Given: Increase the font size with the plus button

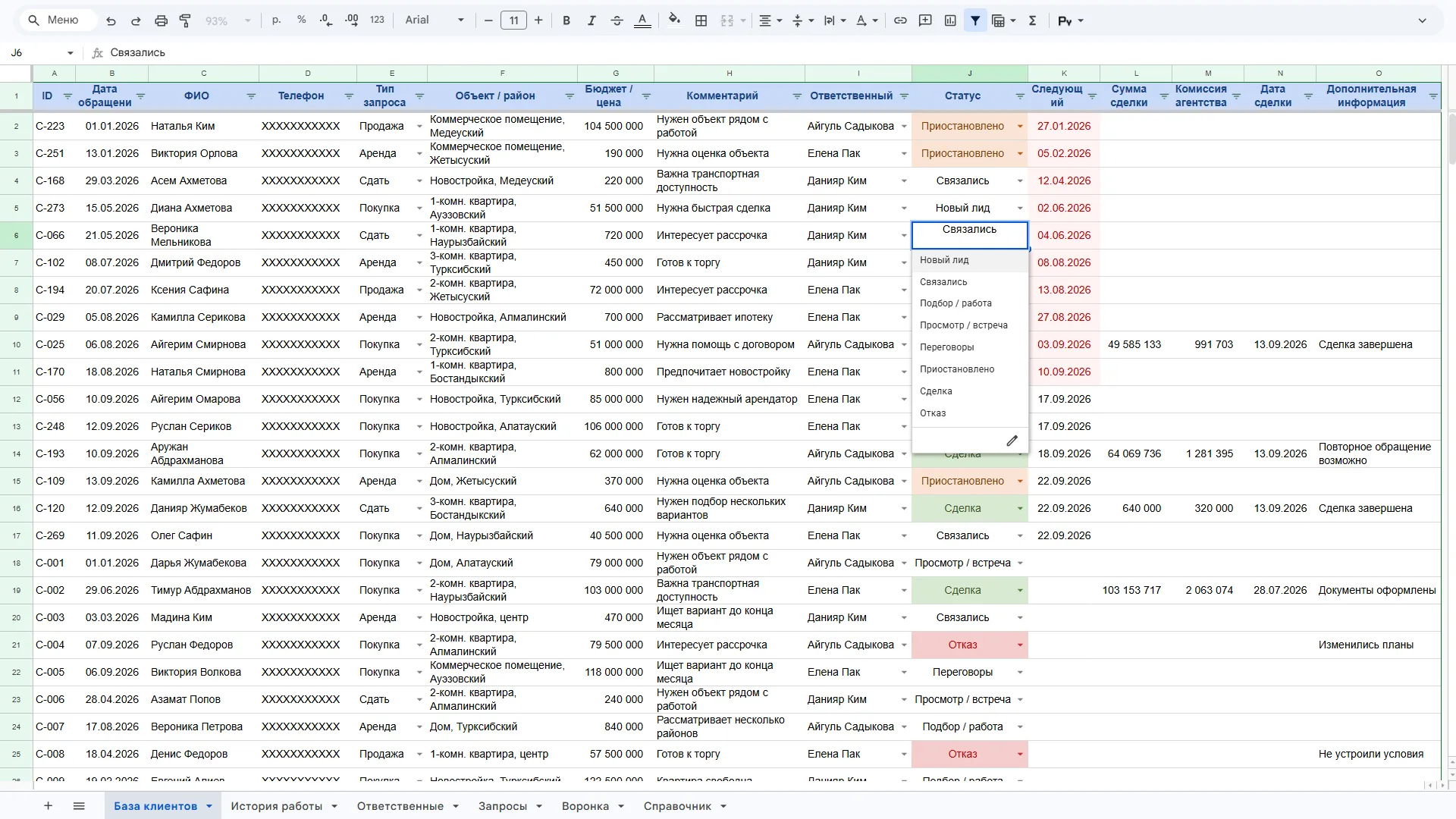Looking at the screenshot, I should [538, 20].
